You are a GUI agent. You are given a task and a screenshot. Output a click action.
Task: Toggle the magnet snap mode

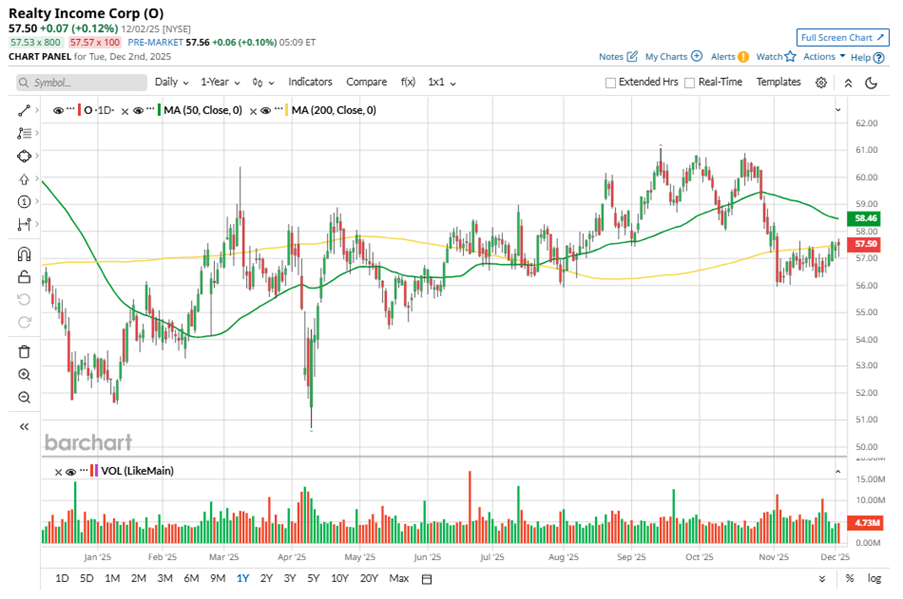point(24,254)
